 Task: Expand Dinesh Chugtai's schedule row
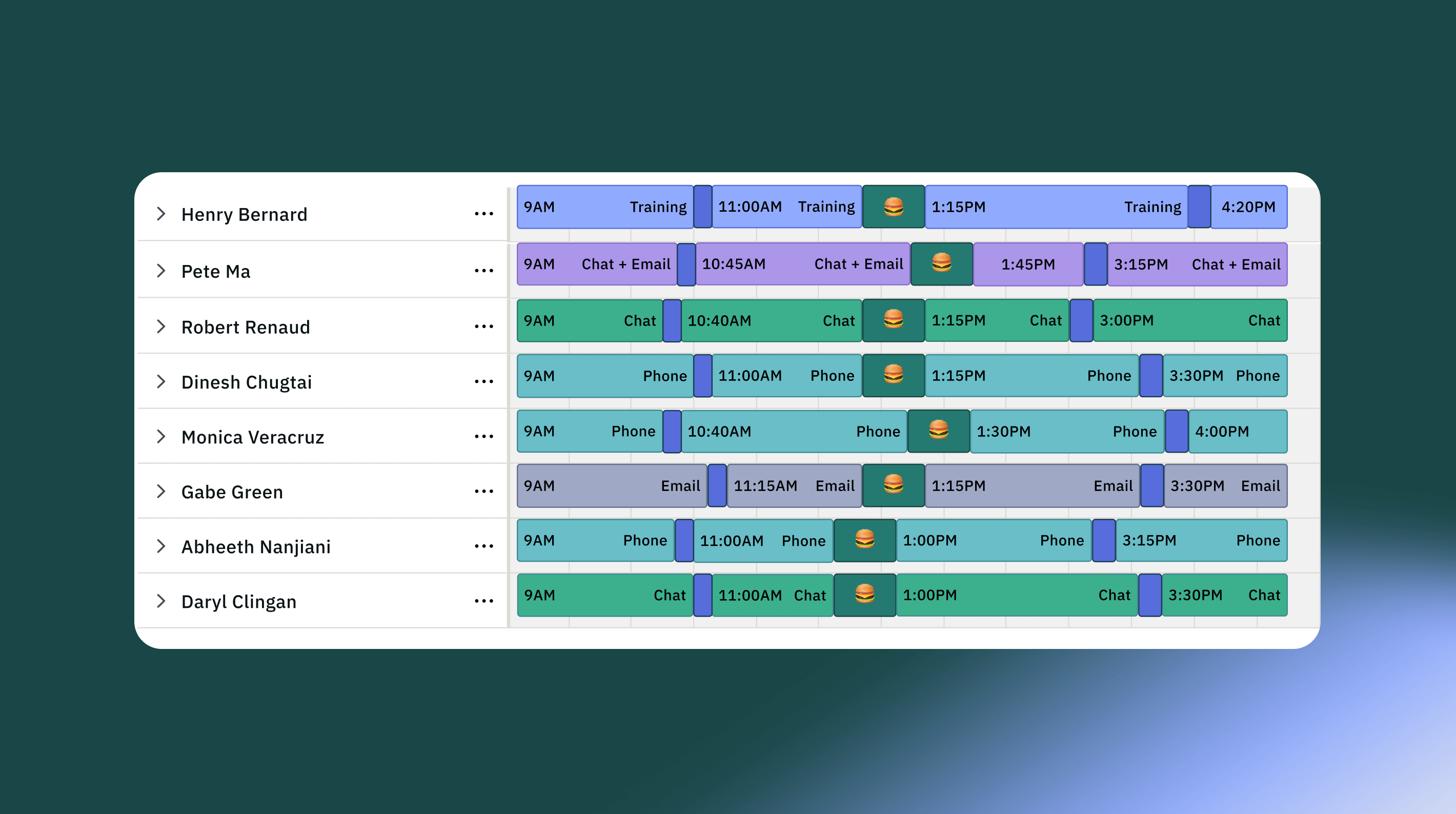click(x=161, y=382)
